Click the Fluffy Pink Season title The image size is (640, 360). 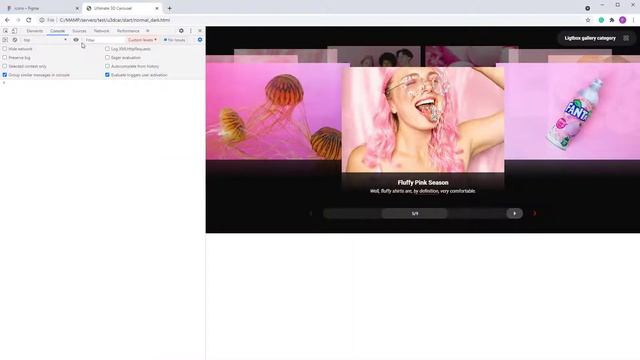(423, 182)
